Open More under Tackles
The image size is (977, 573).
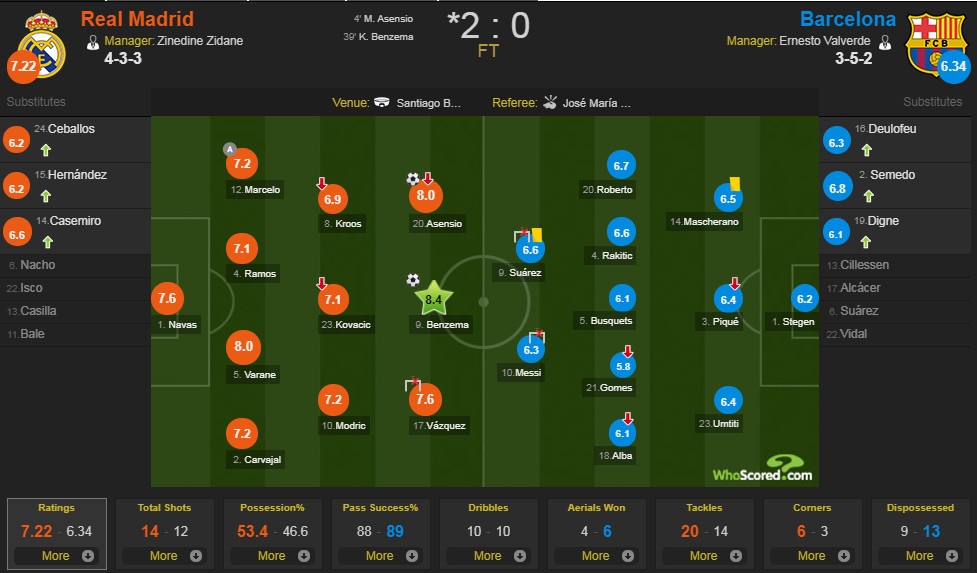pos(704,555)
